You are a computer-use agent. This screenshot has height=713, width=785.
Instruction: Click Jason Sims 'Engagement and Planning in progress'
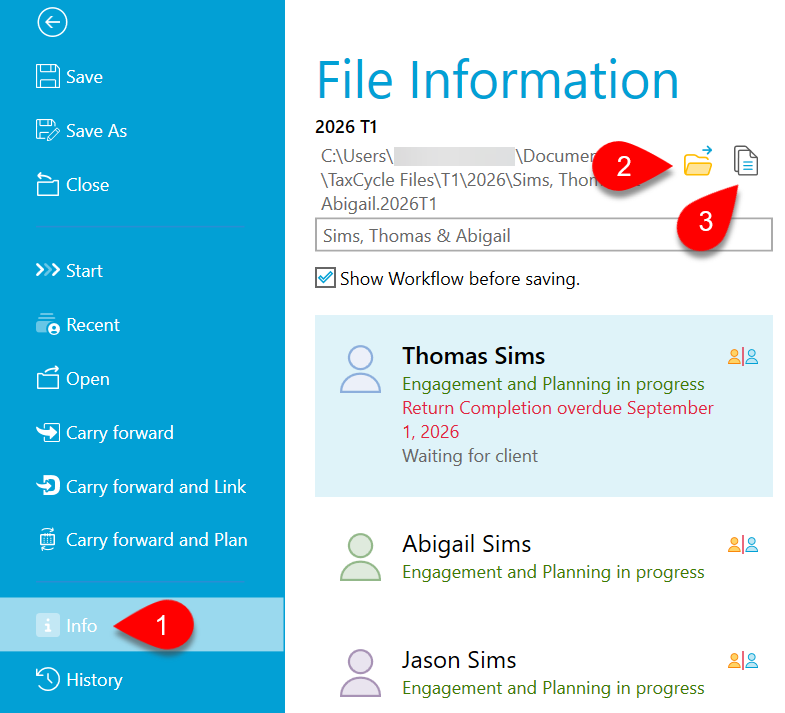tap(553, 688)
